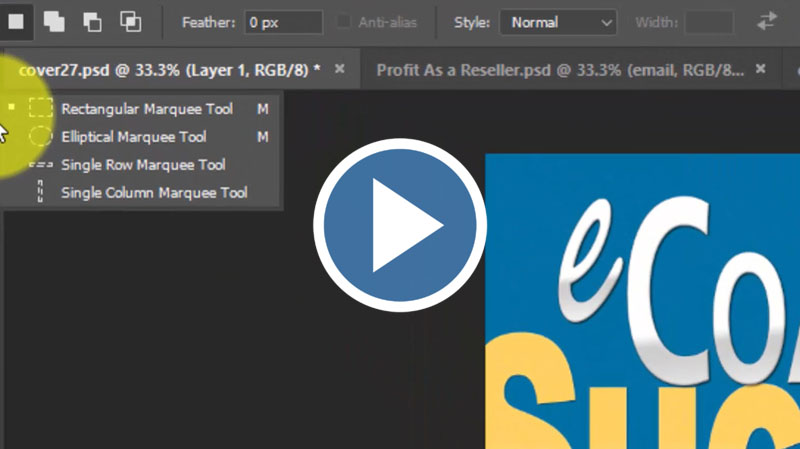Select the New Selection mode icon
The height and width of the screenshot is (449, 800).
[17, 21]
